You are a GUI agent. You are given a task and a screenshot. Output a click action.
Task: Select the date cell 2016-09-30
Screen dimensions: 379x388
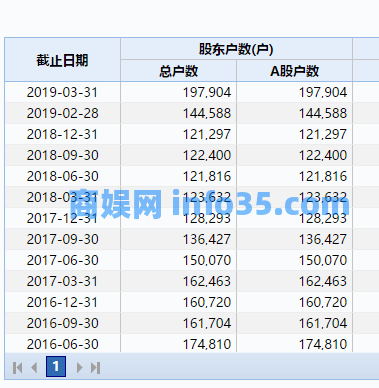point(62,323)
